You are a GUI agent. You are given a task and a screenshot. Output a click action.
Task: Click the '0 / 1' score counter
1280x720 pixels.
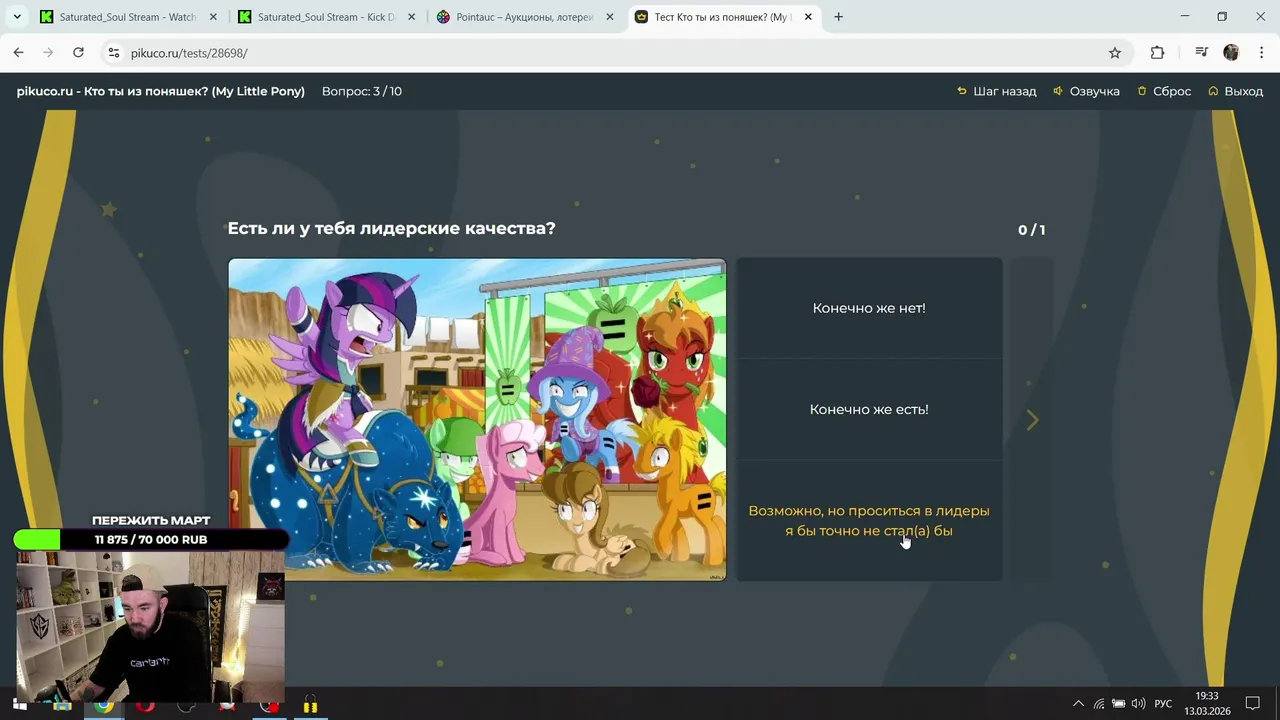(x=1032, y=230)
